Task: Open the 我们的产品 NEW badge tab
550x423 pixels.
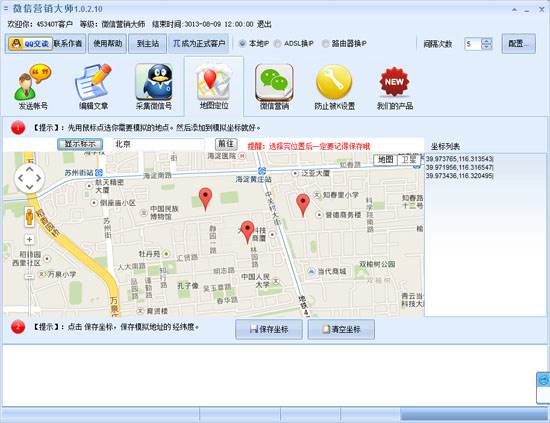Action: [x=395, y=86]
